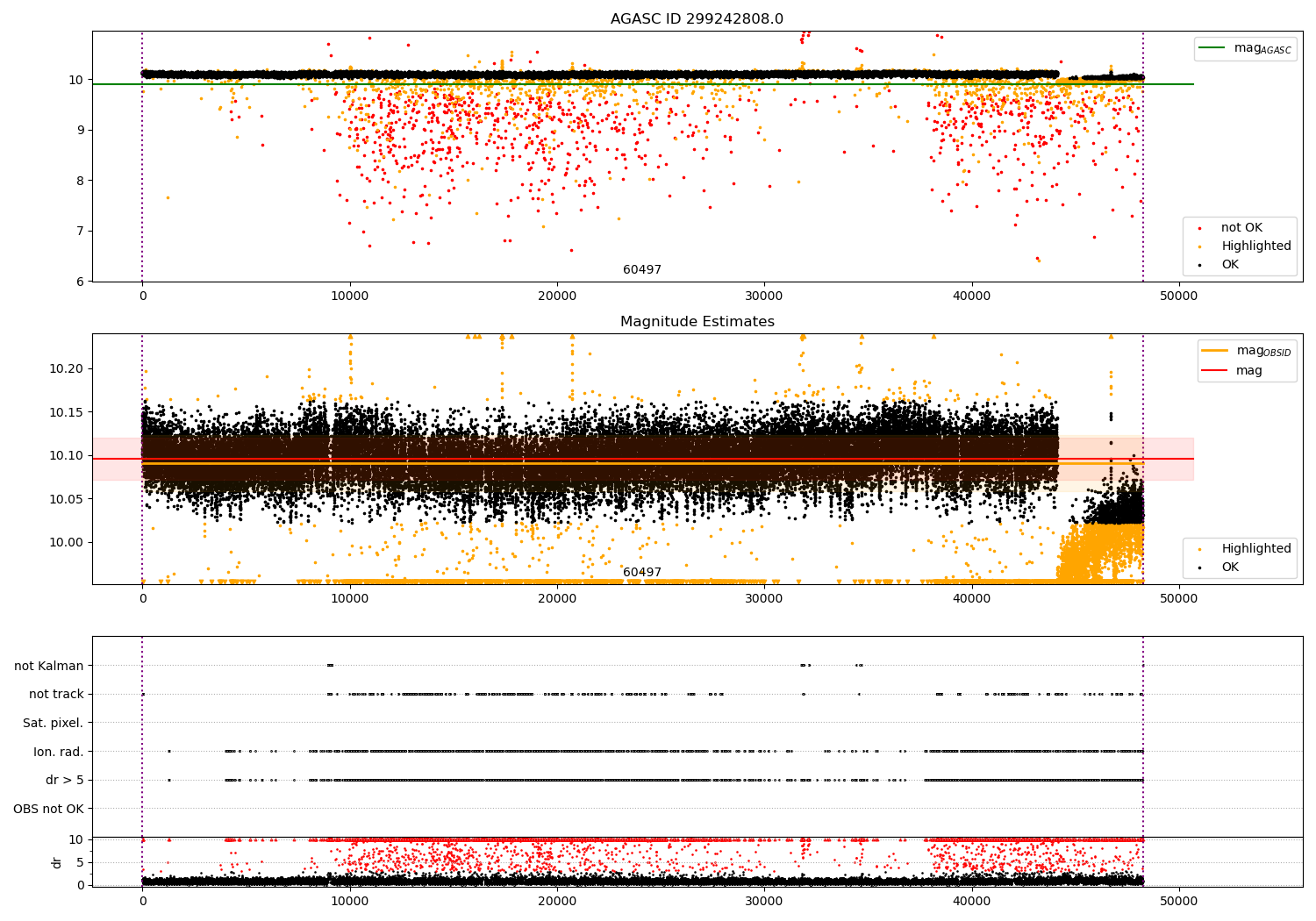Click 'OK' in the top plot legend
Screen dimensions: 1316x921
pyautogui.click(x=1230, y=264)
